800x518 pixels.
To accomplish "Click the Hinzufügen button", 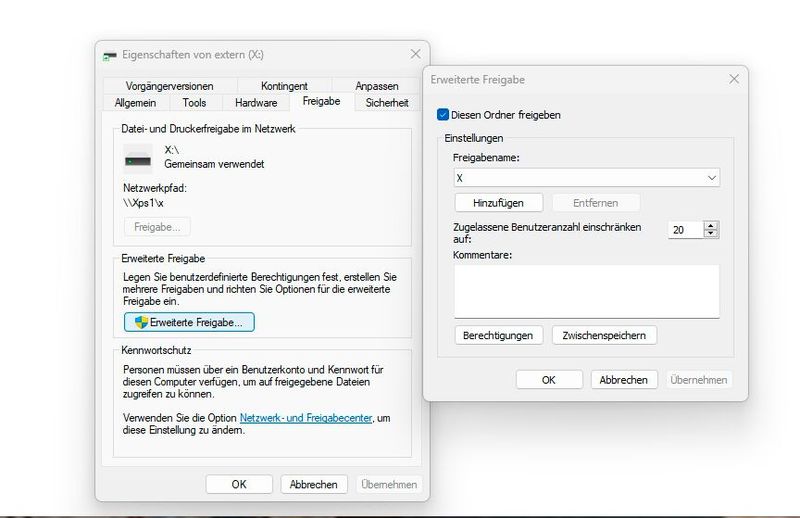I will [498, 203].
